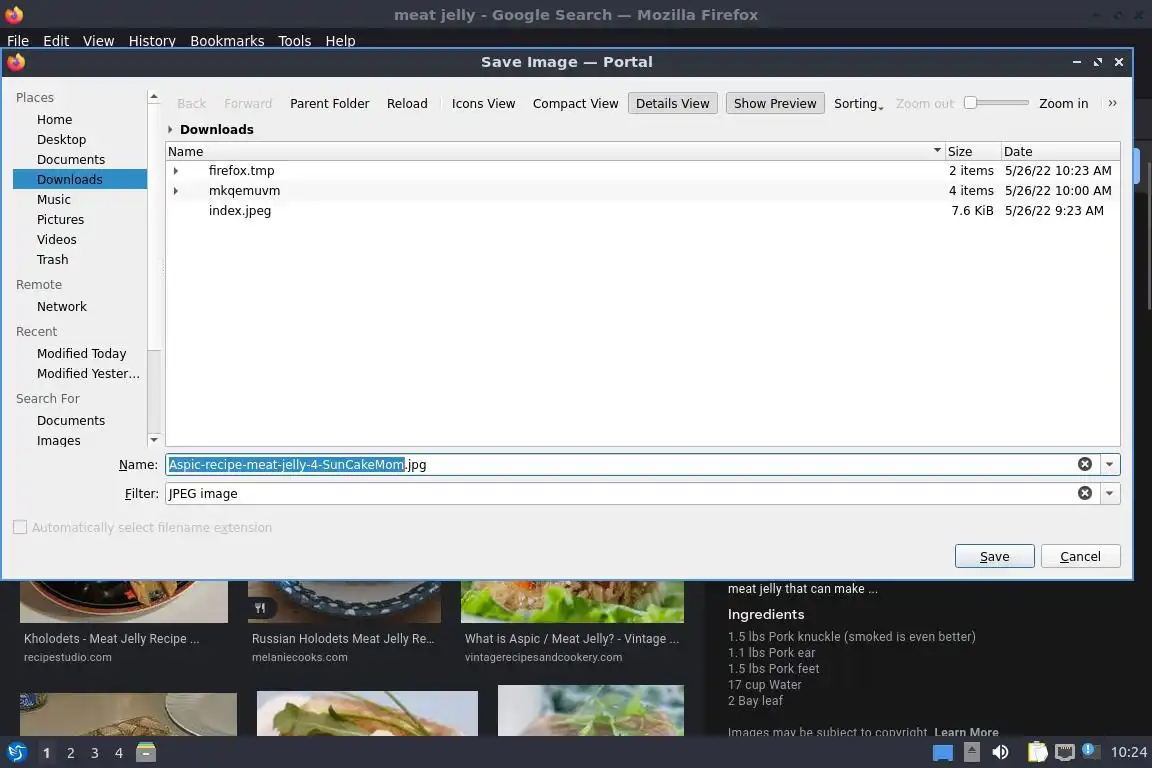Click the wired network tray icon

pyautogui.click(x=1065, y=752)
